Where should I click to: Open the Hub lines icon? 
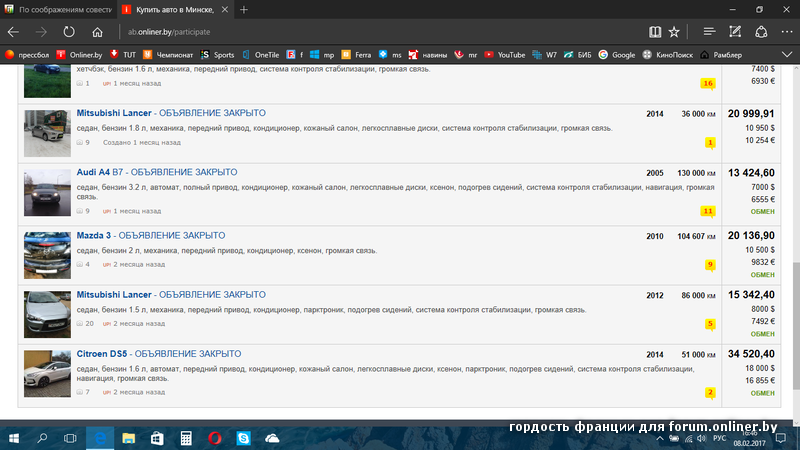pyautogui.click(x=709, y=32)
